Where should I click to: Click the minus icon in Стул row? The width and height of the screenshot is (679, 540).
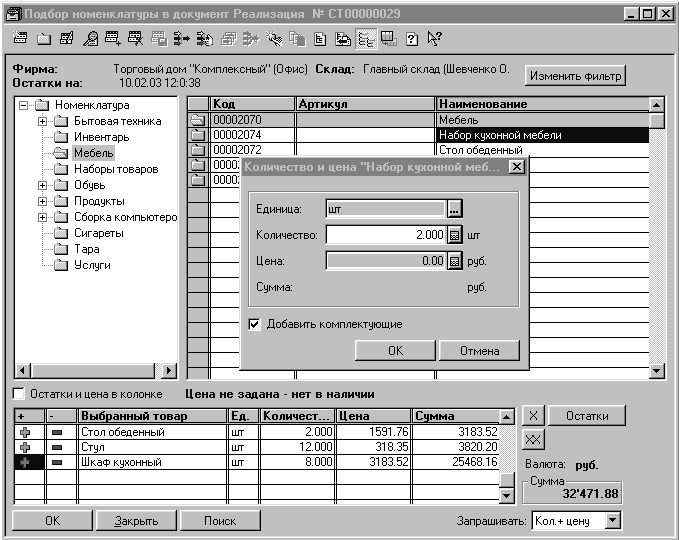(x=57, y=447)
